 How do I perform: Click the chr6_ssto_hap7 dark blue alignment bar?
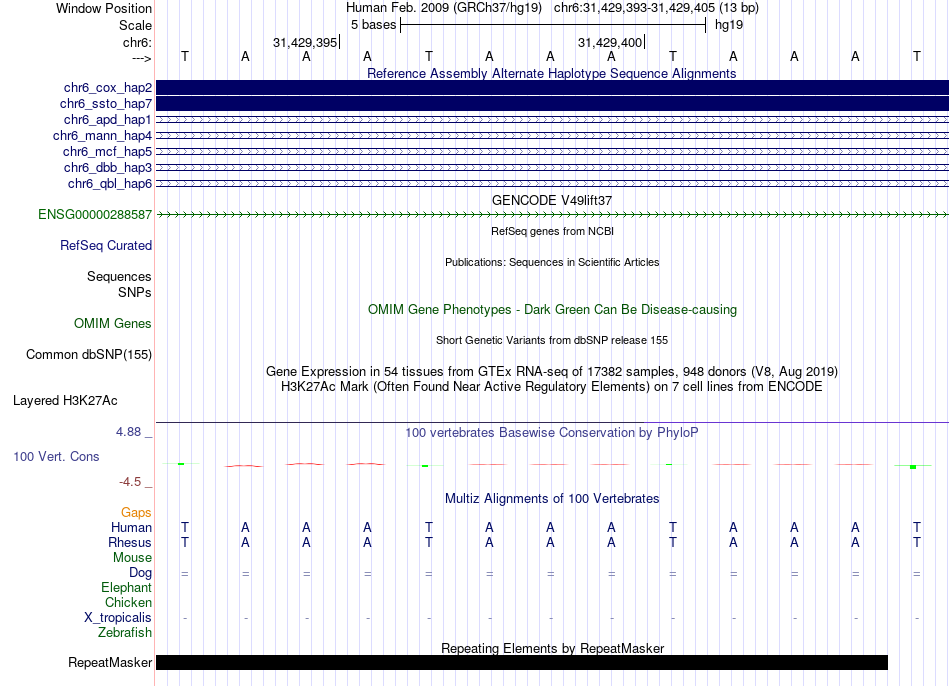pyautogui.click(x=553, y=104)
